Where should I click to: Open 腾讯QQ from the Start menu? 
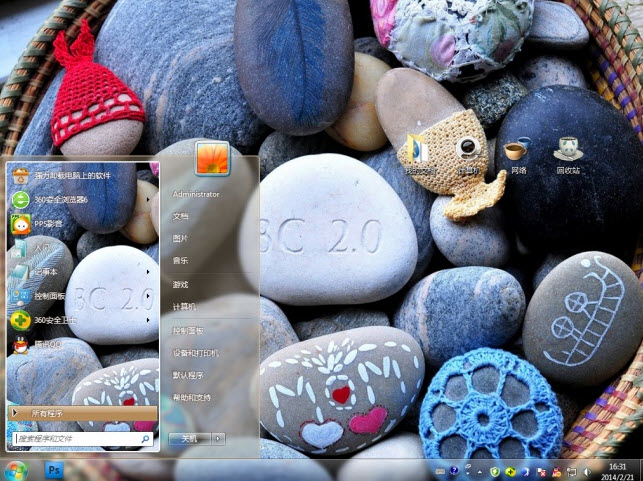82,344
